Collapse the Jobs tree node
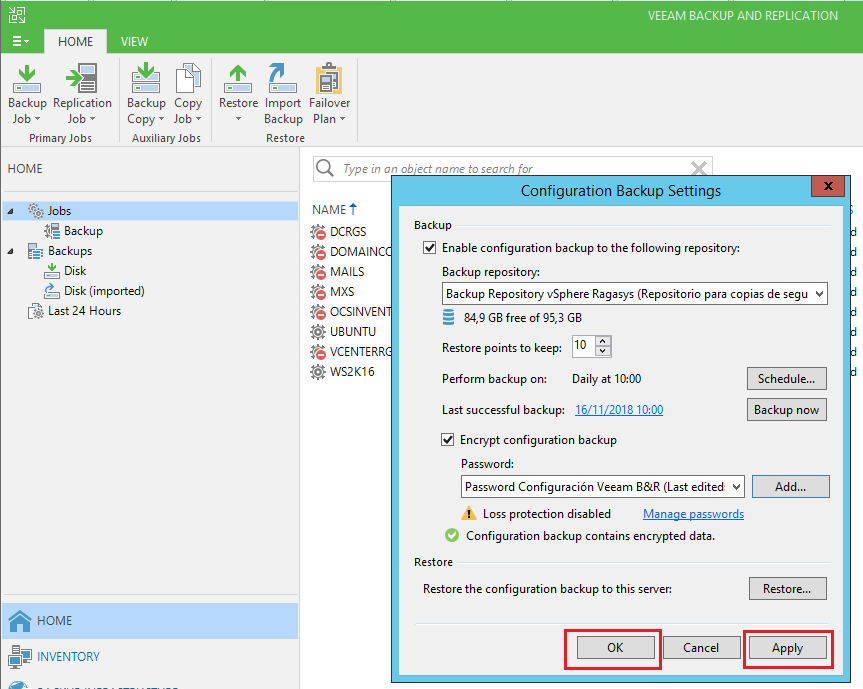Viewport: 863px width, 689px height. (x=10, y=211)
